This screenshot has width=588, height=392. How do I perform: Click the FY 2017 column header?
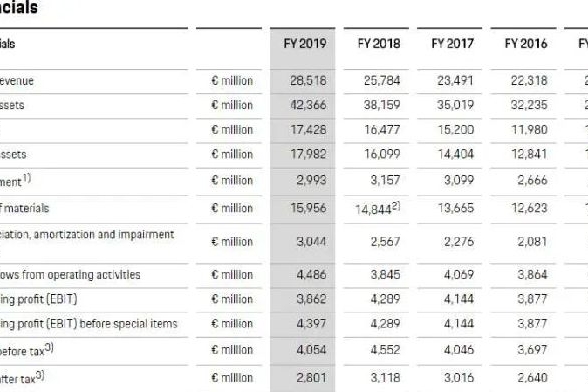(x=452, y=44)
